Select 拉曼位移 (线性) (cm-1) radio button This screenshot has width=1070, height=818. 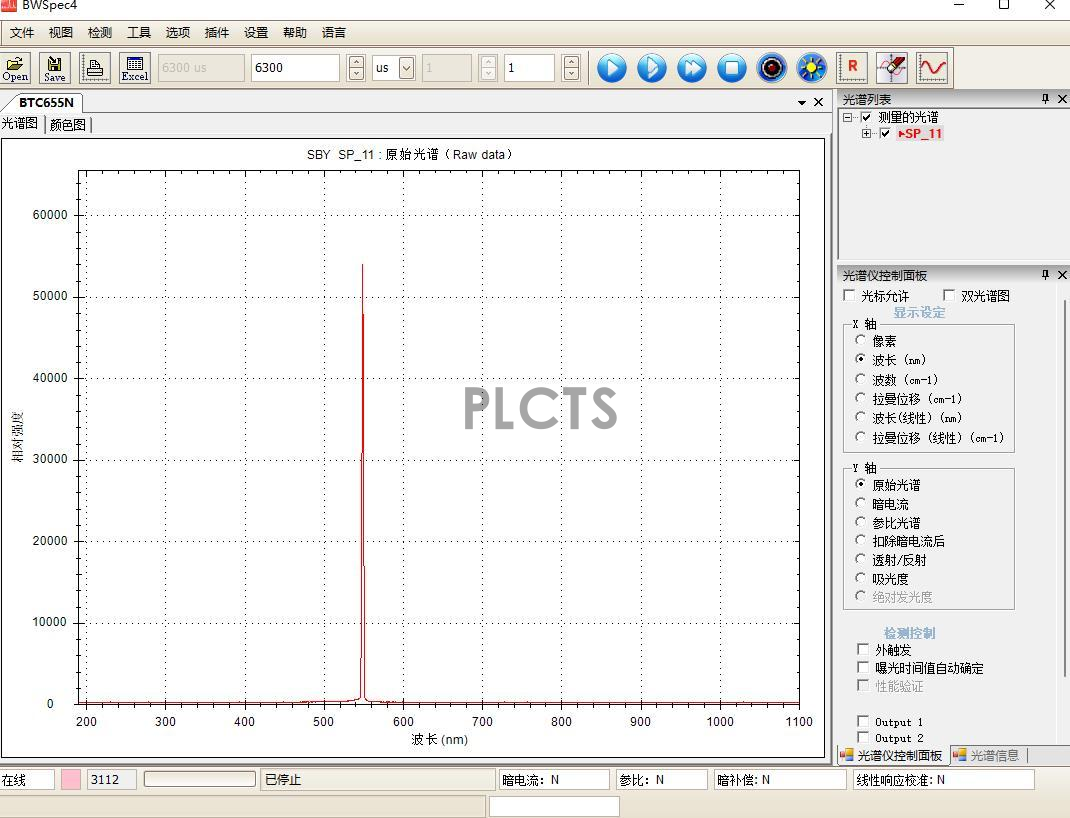(861, 437)
